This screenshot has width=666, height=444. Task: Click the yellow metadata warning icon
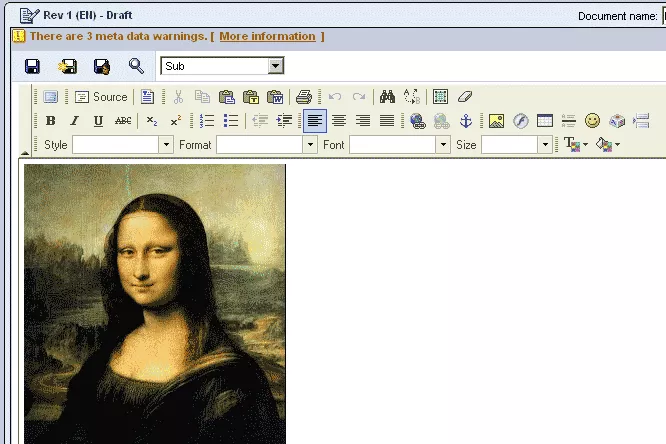coord(19,37)
